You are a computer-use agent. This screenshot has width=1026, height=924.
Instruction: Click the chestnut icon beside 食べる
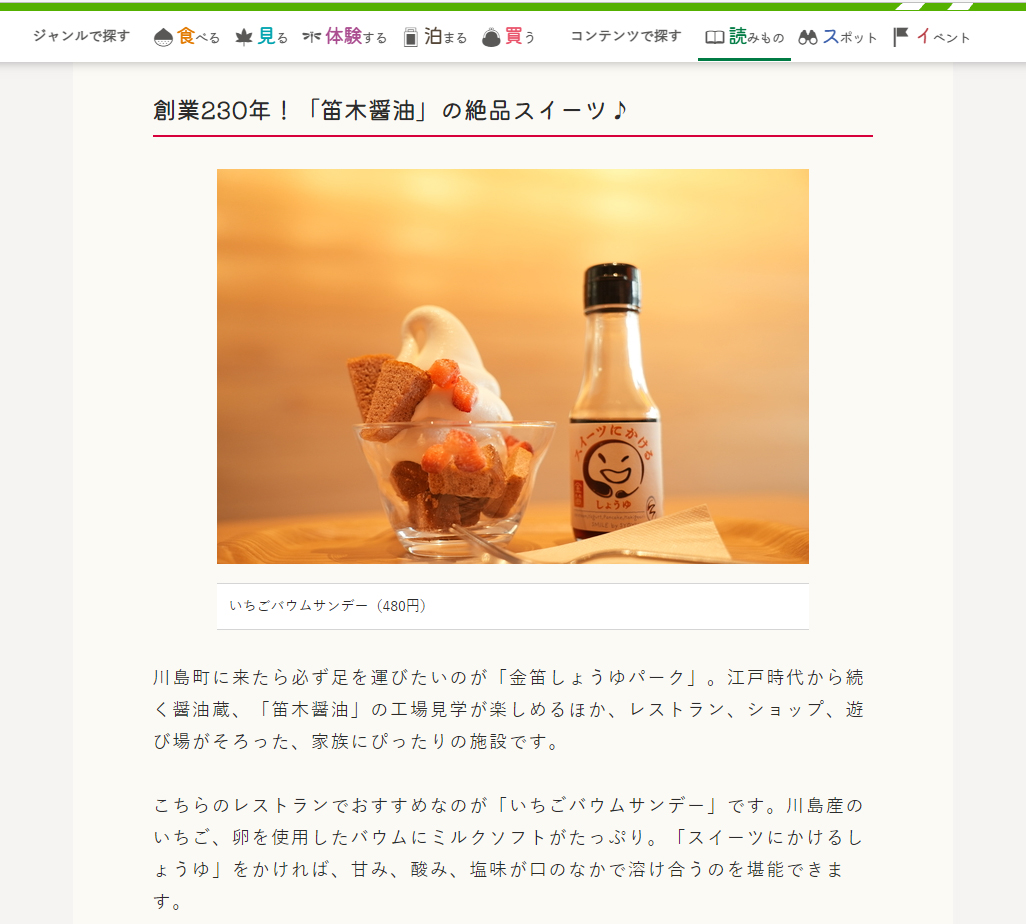coord(163,37)
